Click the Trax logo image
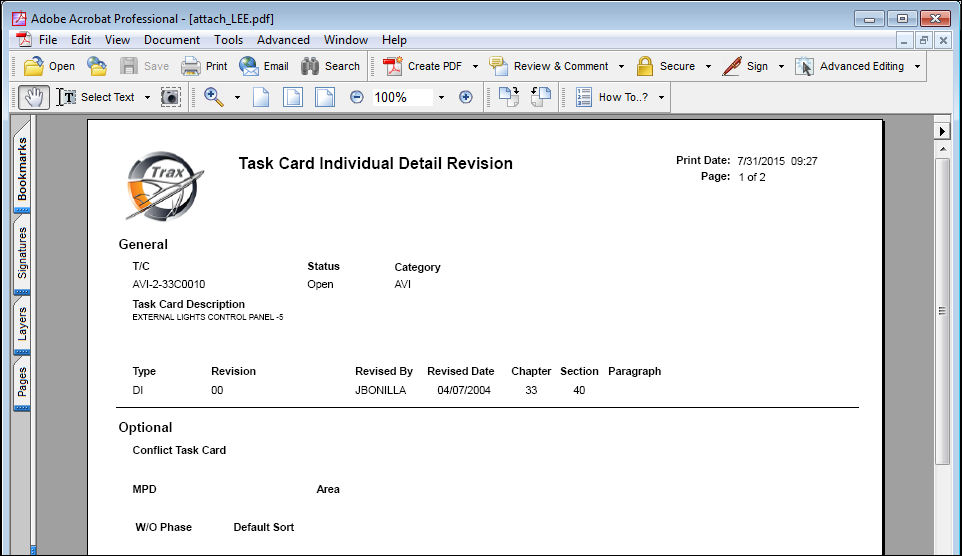The width and height of the screenshot is (962, 556). (164, 186)
